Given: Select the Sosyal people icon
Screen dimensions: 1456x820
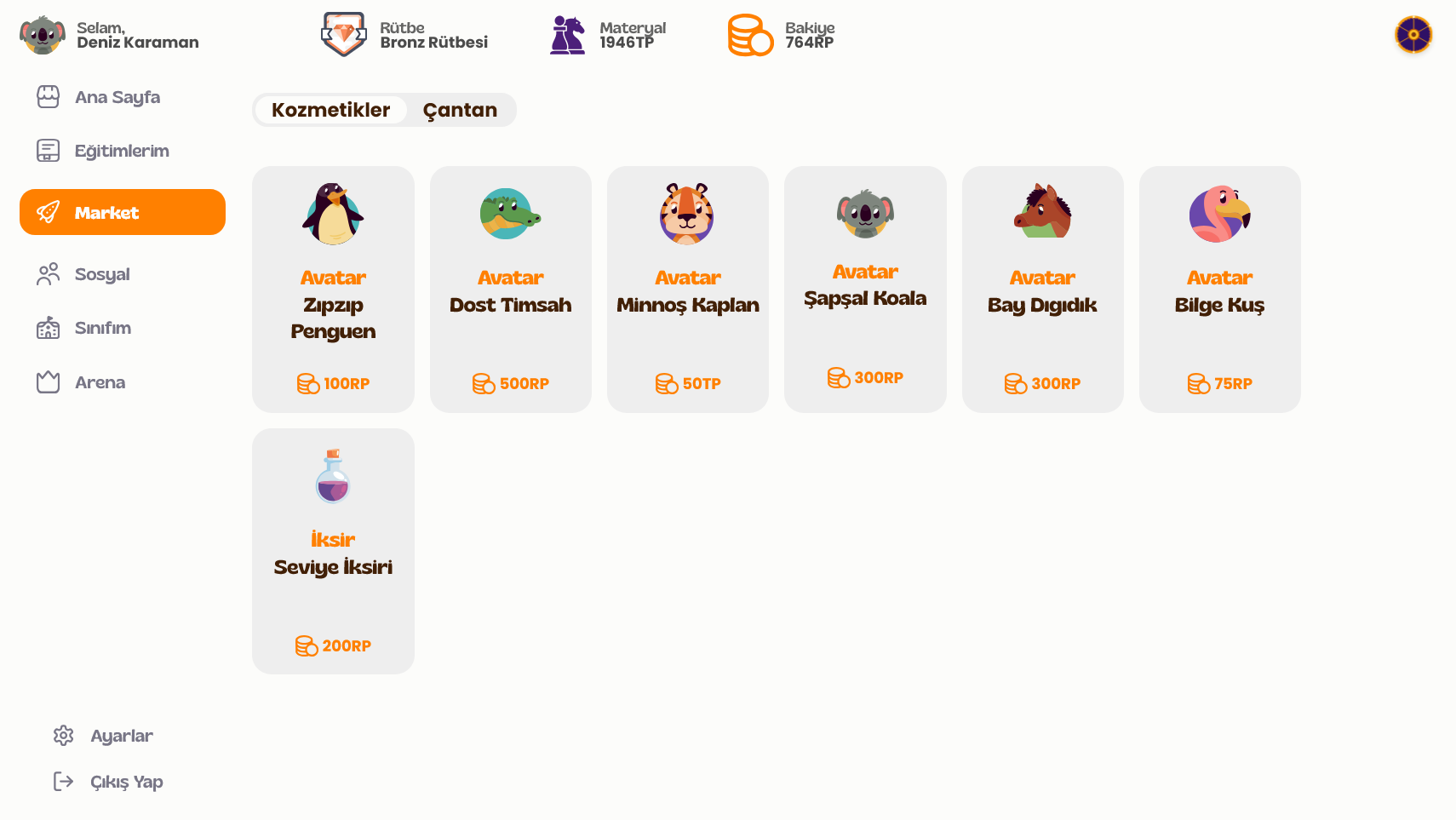Looking at the screenshot, I should tap(48, 274).
